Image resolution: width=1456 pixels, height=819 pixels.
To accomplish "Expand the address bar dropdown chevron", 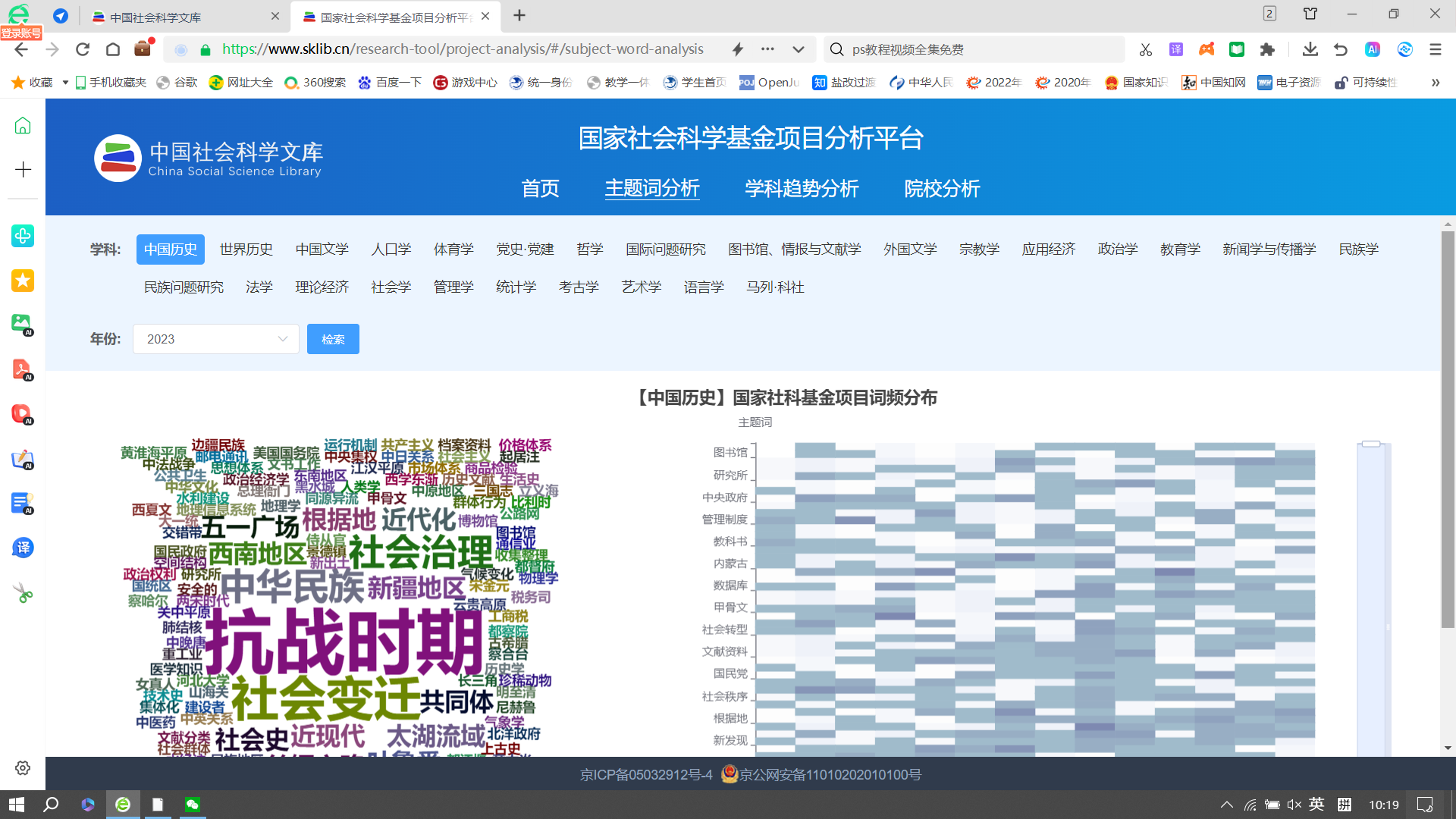I will [x=798, y=50].
